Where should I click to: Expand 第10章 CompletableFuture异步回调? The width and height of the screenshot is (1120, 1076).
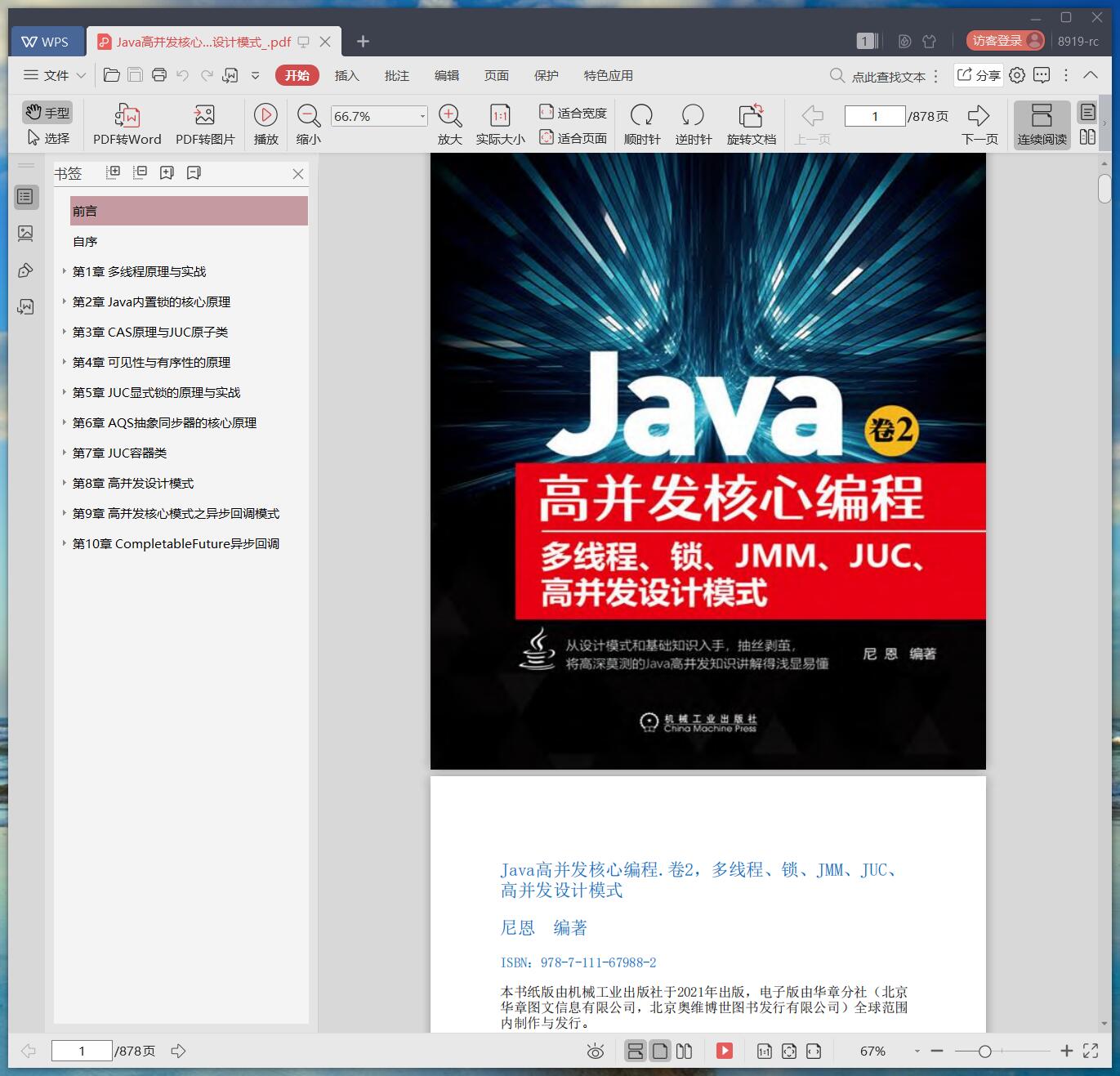tap(65, 543)
